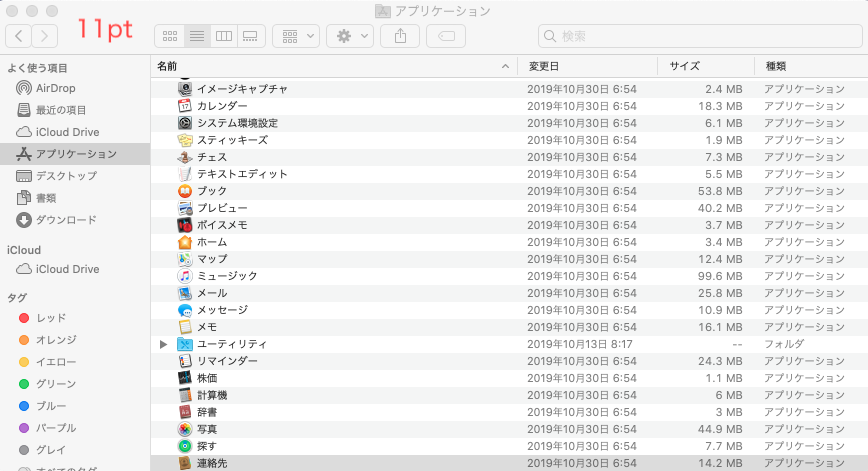The width and height of the screenshot is (868, 471).
Task: Select アプリケーション in the sidebar
Action: [x=75, y=154]
